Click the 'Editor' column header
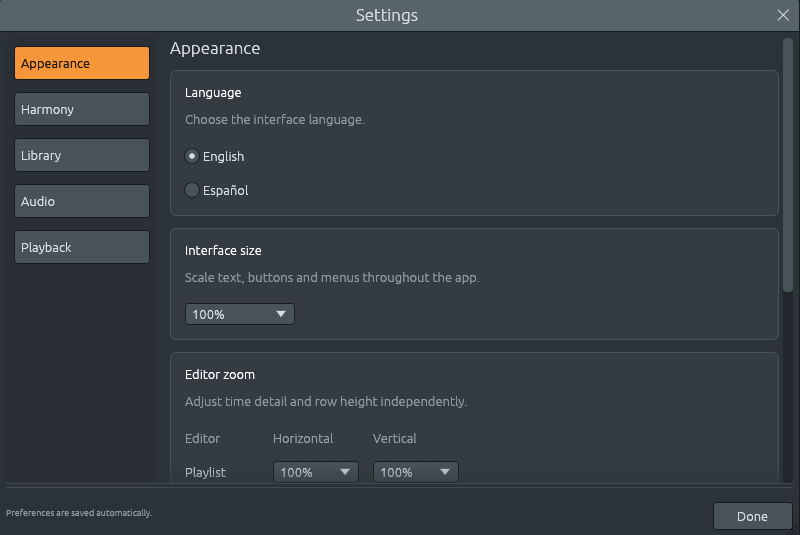Viewport: 800px width, 535px height. click(203, 439)
